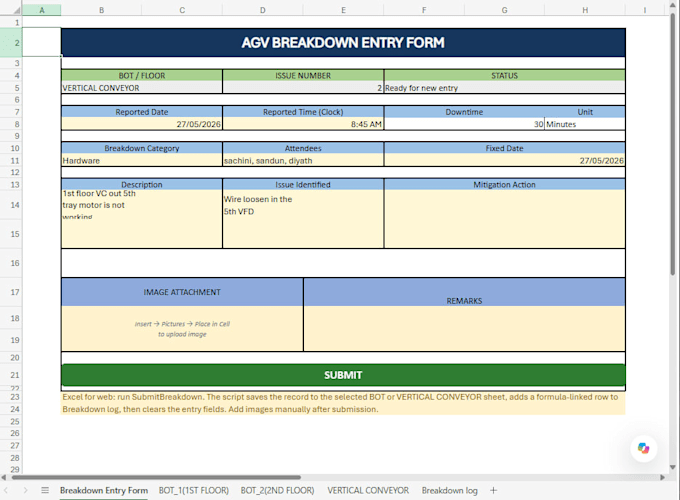The height and width of the screenshot is (500, 680).
Task: Select column A header
Action: coord(42,10)
